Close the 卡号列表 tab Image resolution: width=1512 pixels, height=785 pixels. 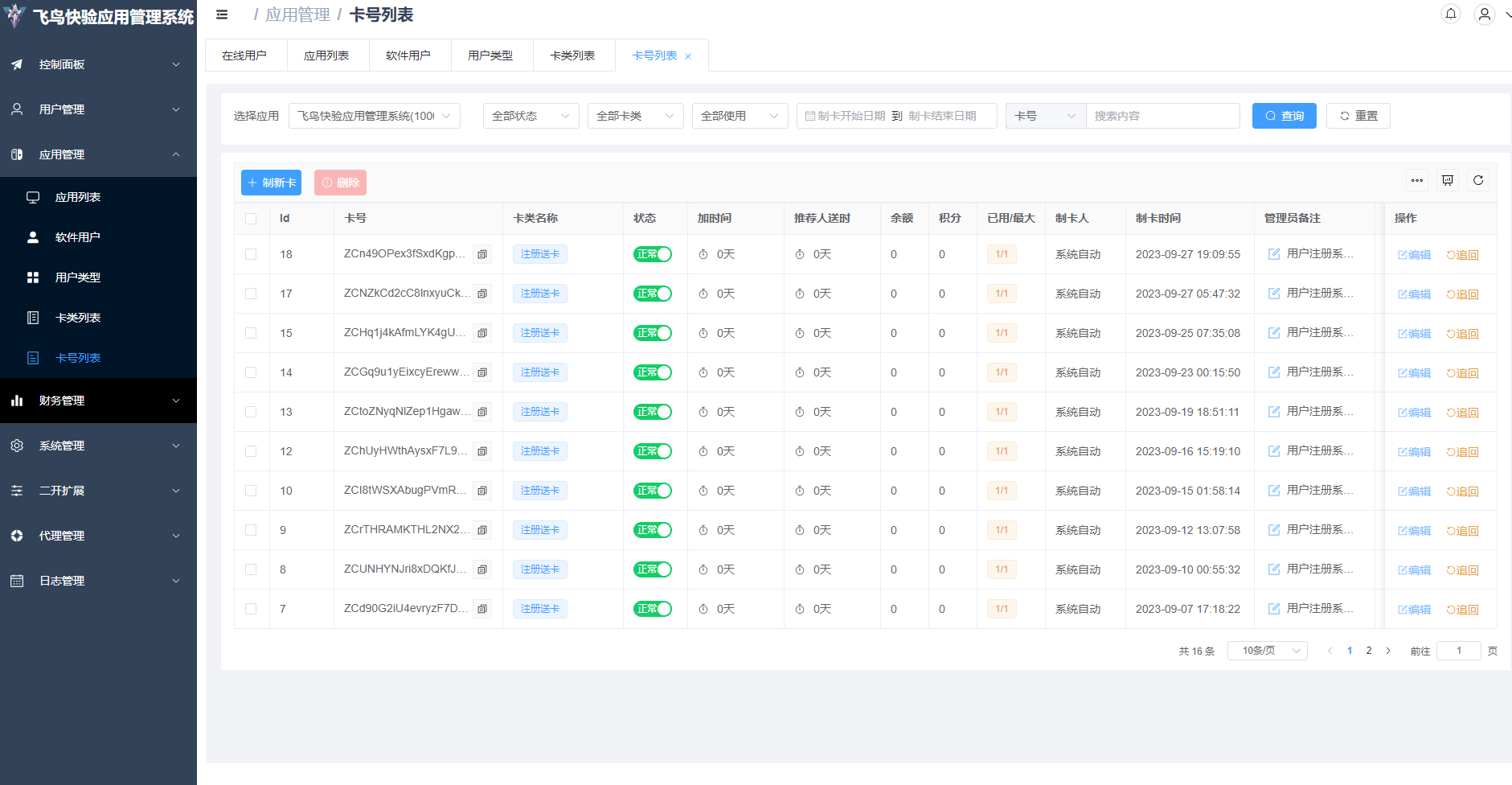688,56
